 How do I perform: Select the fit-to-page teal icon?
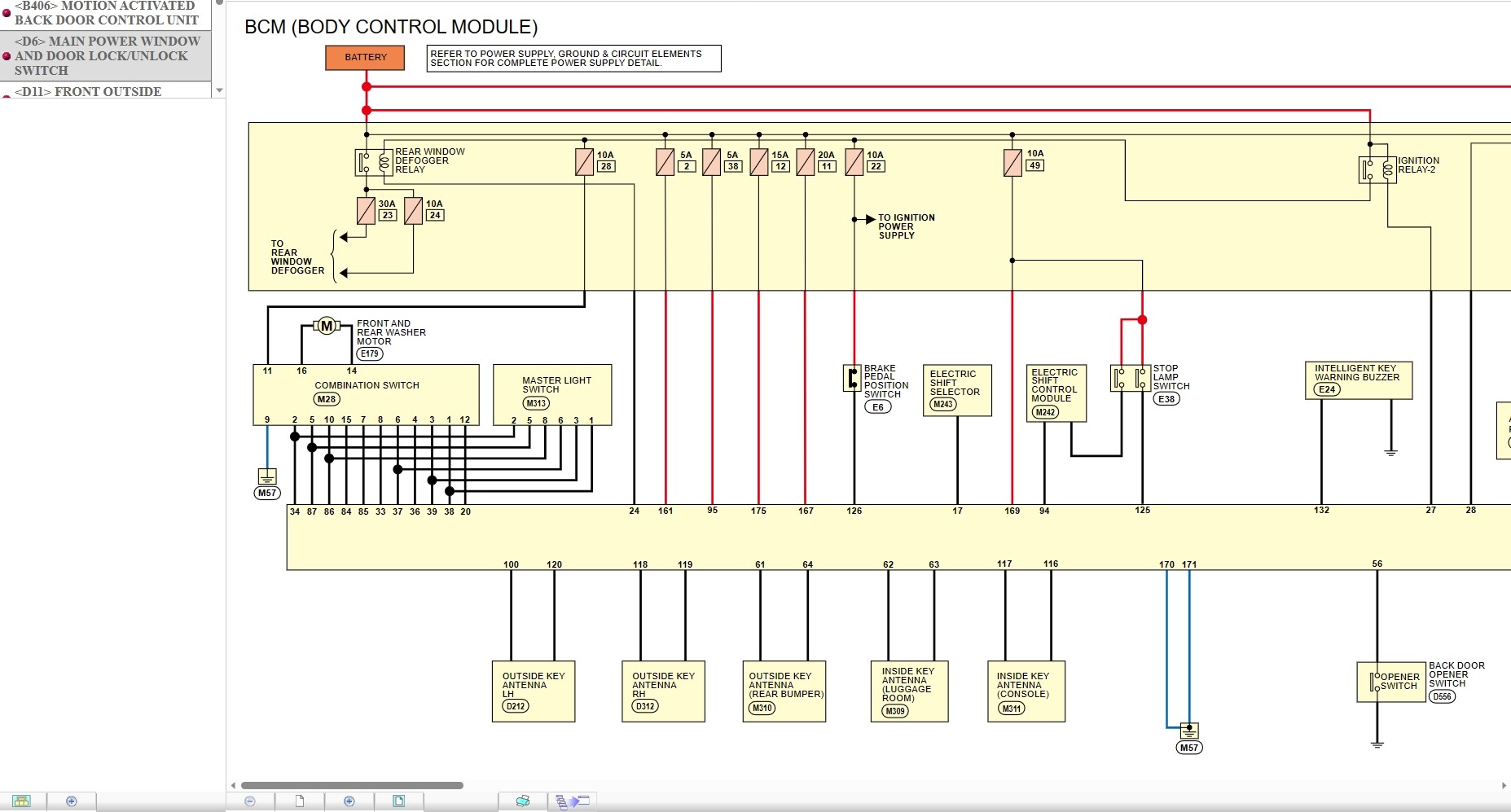(x=398, y=801)
